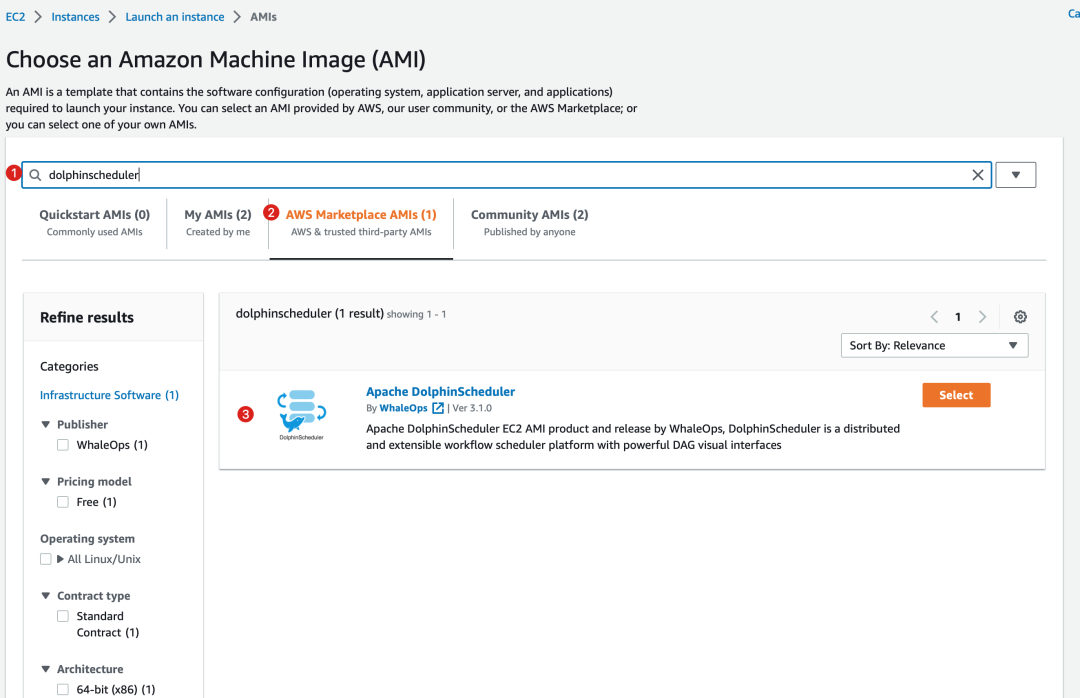Go to the previous results page

(934, 317)
